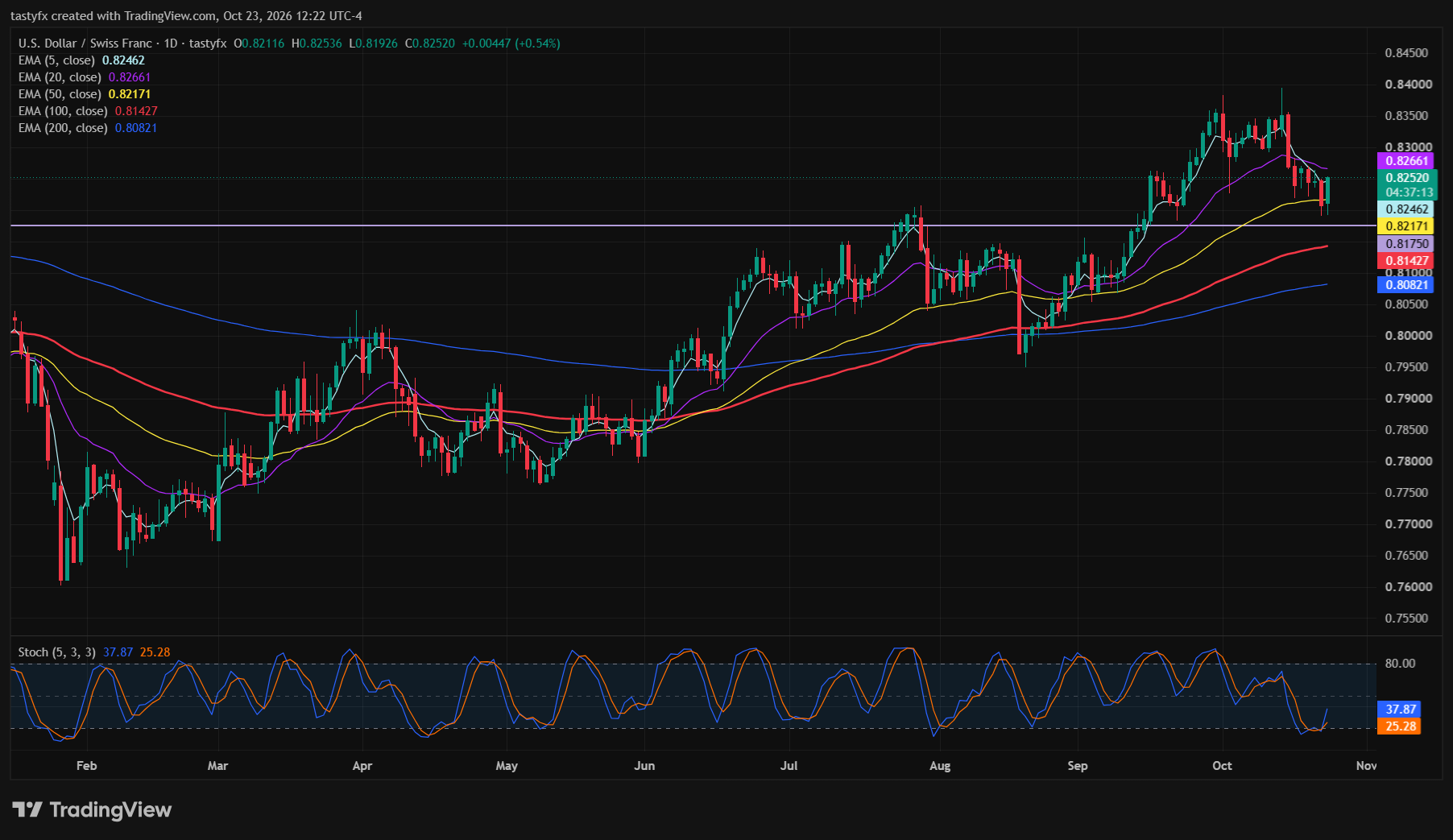Click the U.S. Dollar / Swiss Franc title
Viewport: 1453px width, 840px height.
point(86,43)
